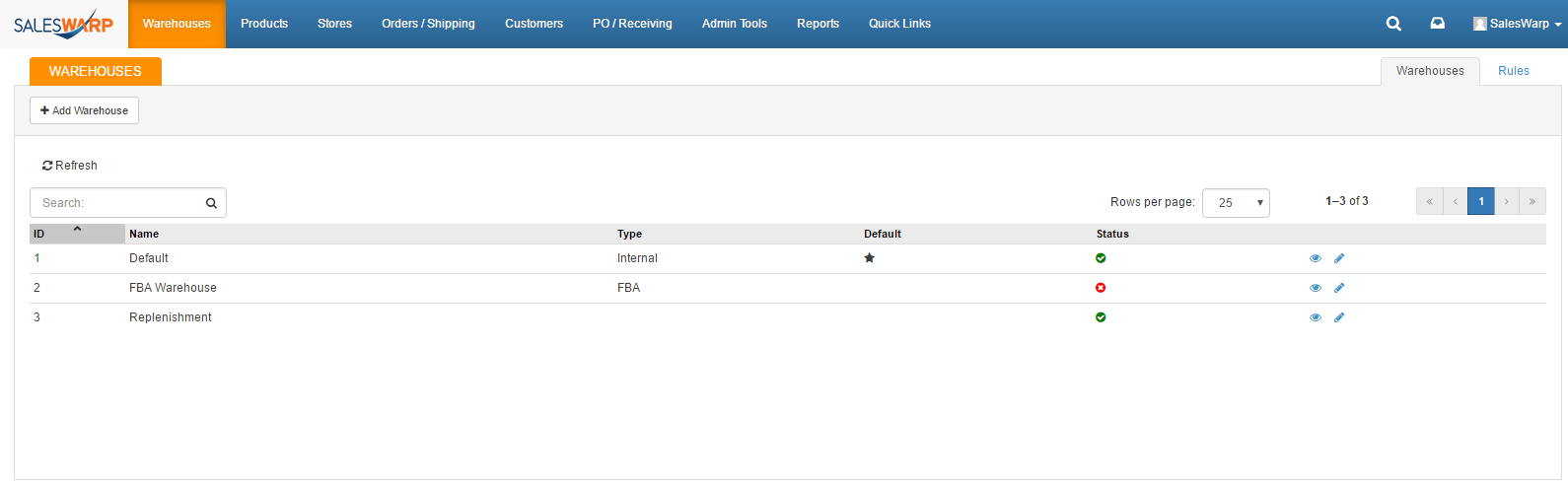Image resolution: width=1568 pixels, height=486 pixels.
Task: View details of the Default warehouse (eye icon)
Action: point(1316,258)
